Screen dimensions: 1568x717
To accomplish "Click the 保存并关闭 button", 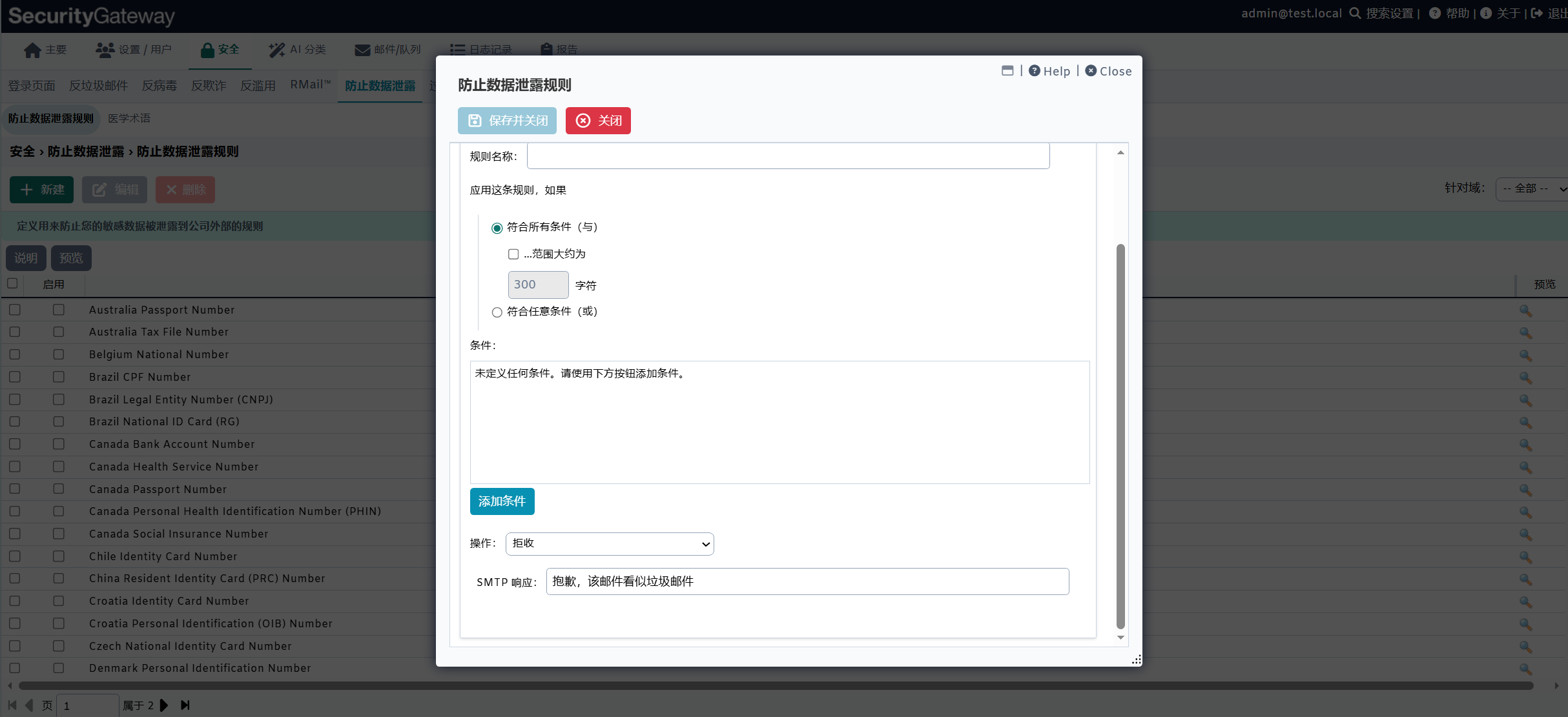I will (507, 121).
